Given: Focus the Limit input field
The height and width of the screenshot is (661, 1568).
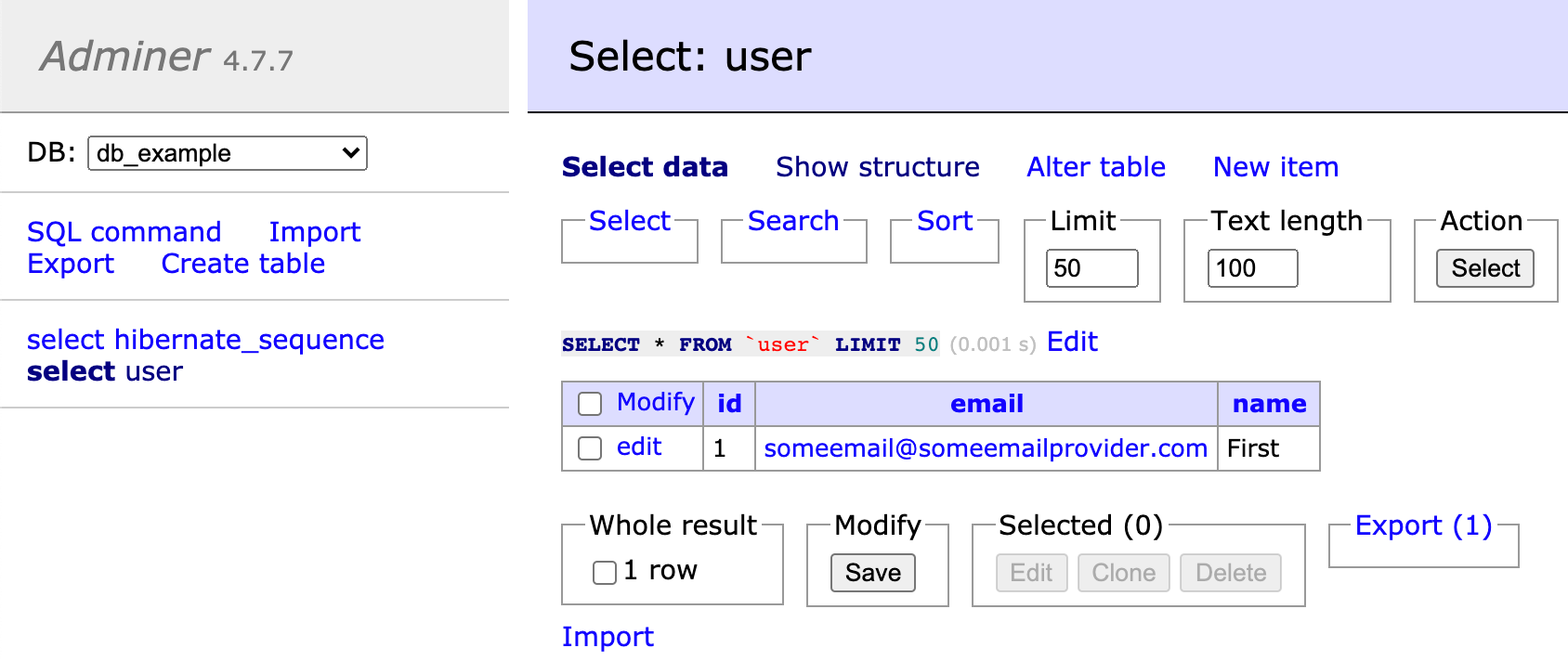Looking at the screenshot, I should point(1092,268).
